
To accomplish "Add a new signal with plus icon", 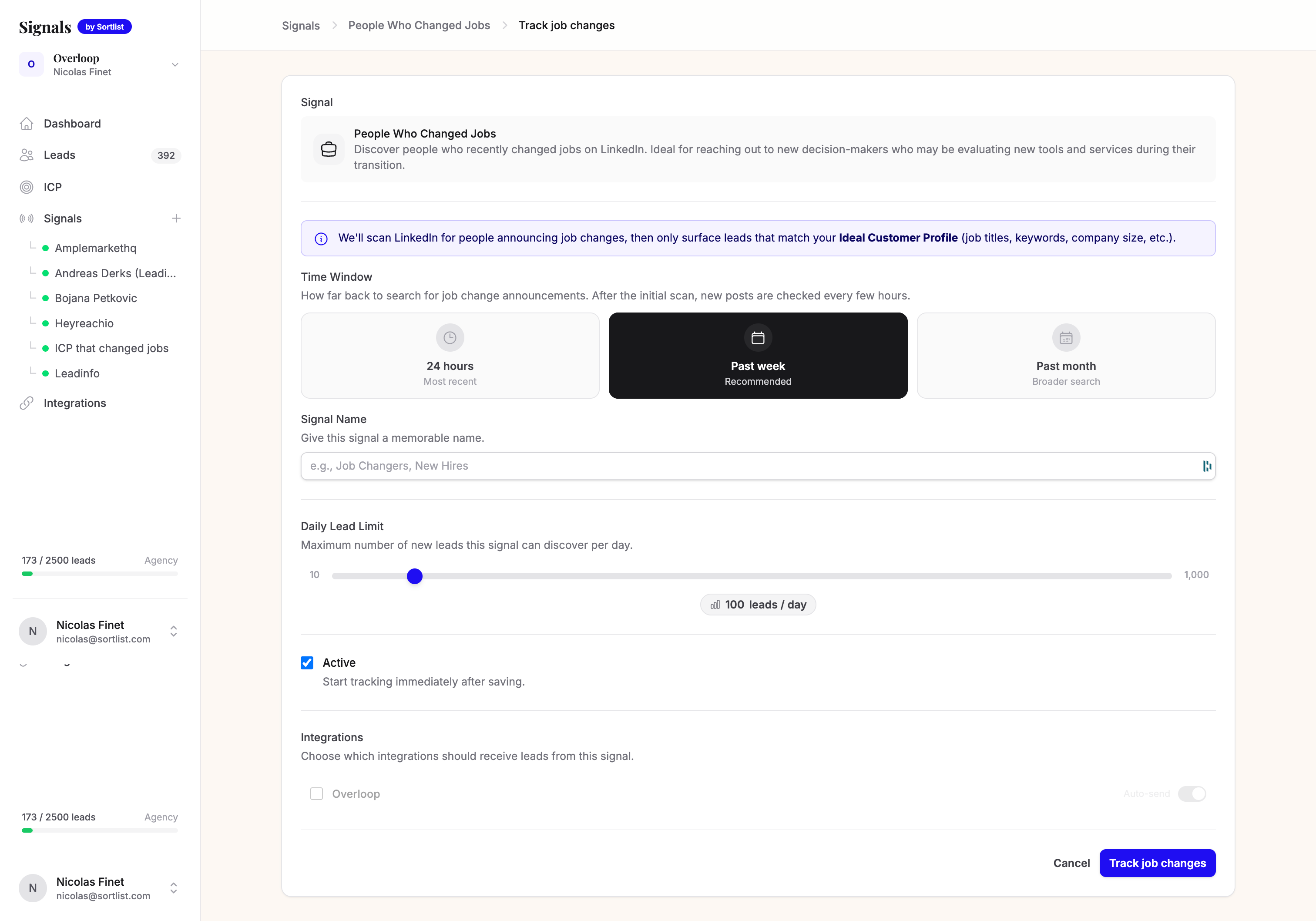I will tap(177, 218).
